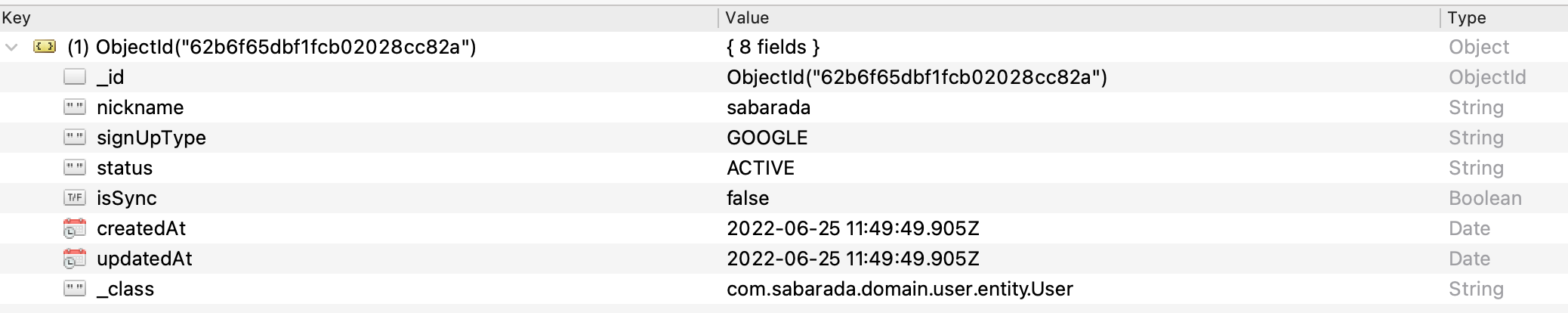Sort by the Value column header

[x=747, y=17]
